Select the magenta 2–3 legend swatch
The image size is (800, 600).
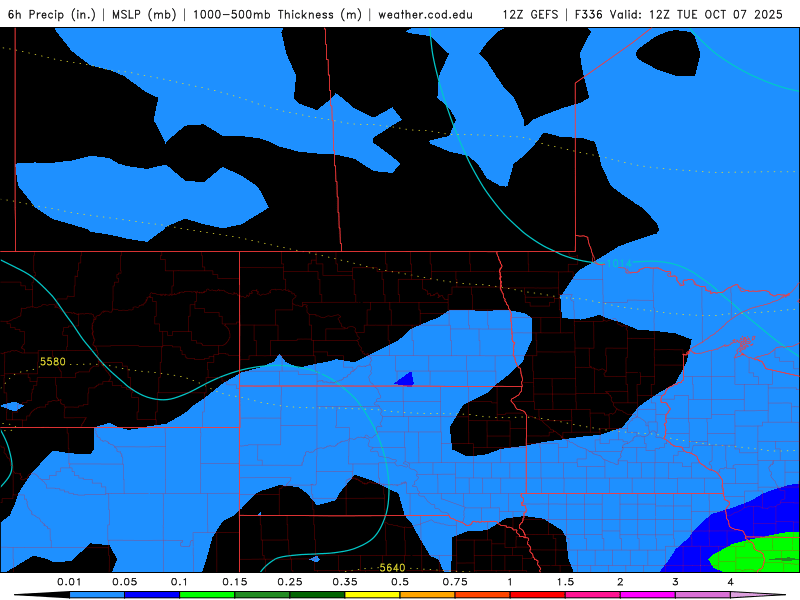(648, 595)
